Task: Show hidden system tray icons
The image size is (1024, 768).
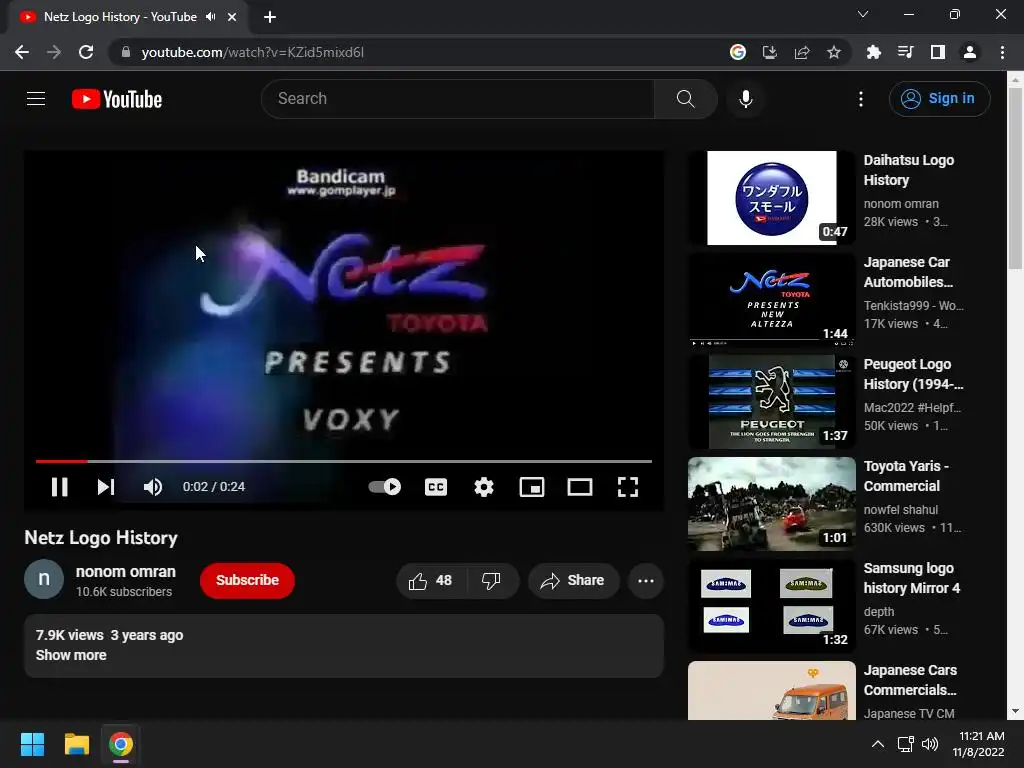Action: pos(878,744)
